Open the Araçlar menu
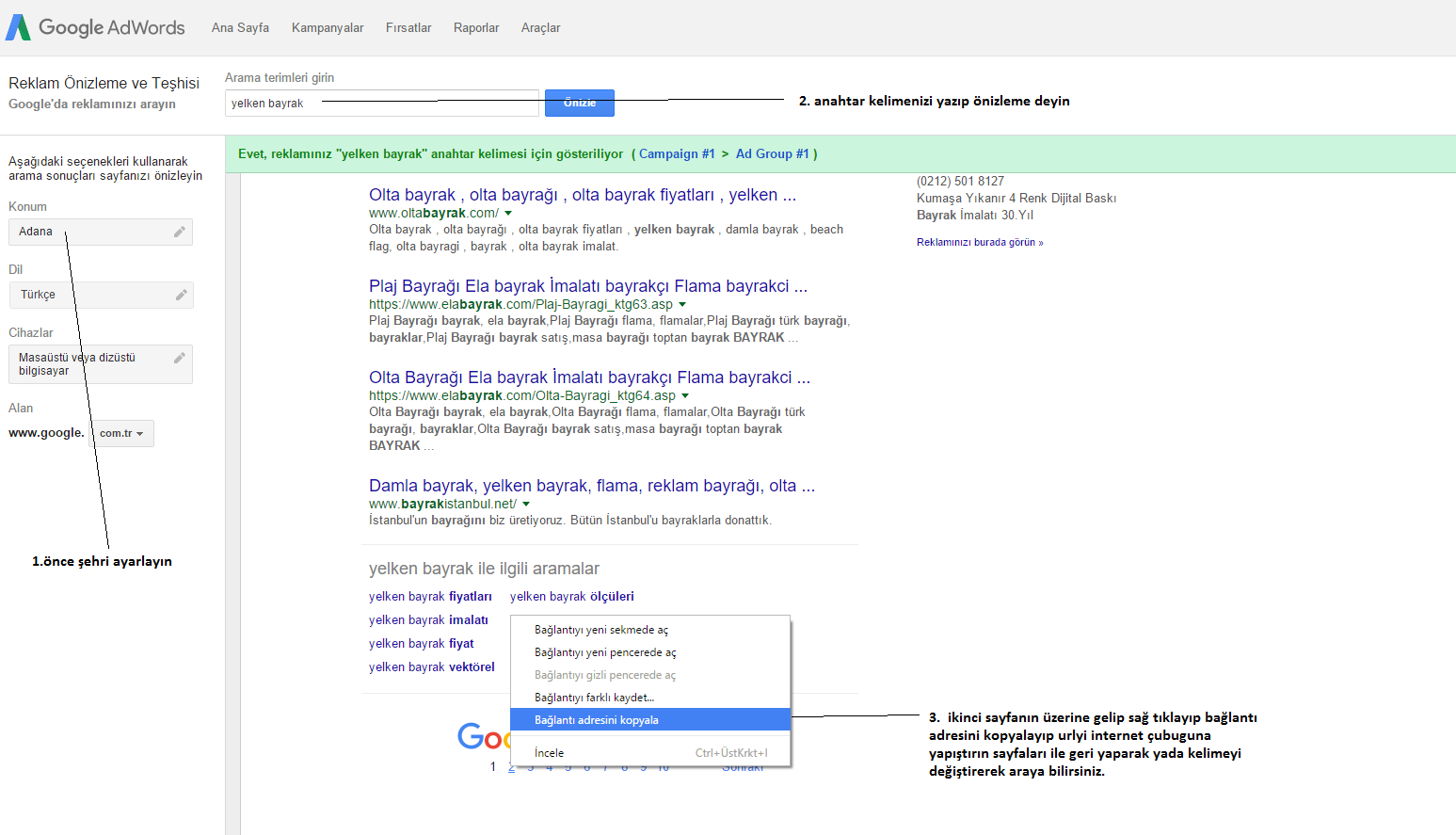 540,28
